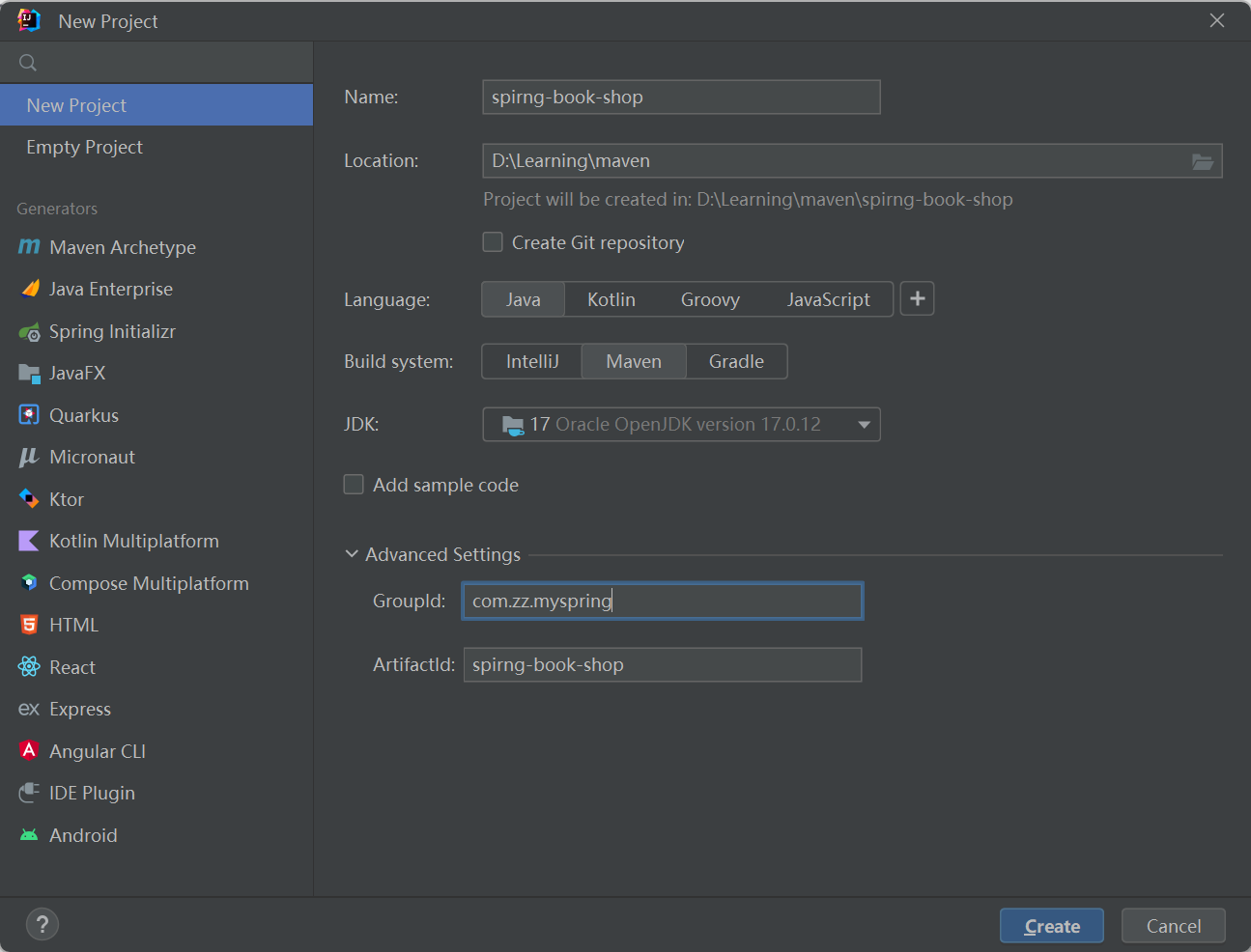Click the HTML5 shield icon
The height and width of the screenshot is (952, 1251).
(x=29, y=625)
